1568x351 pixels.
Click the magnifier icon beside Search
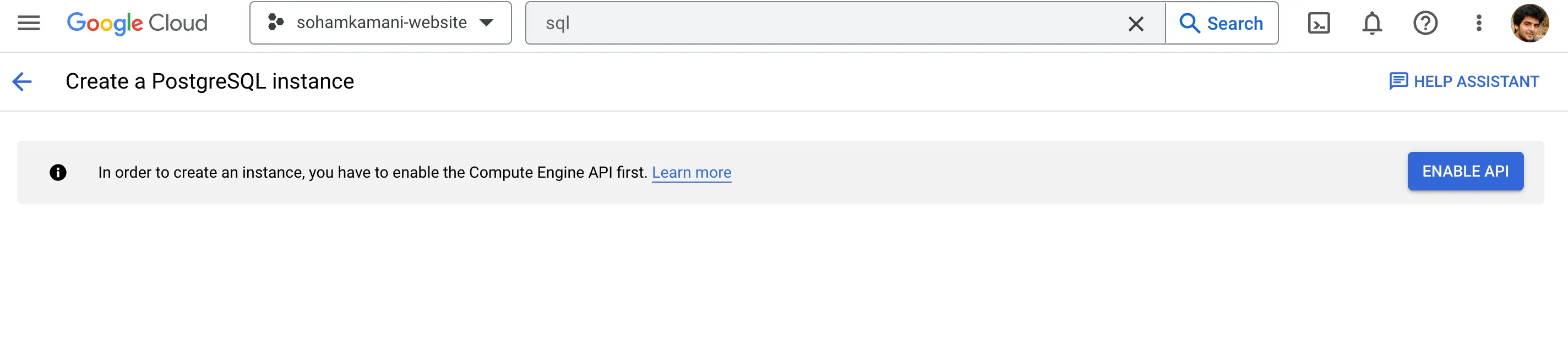1189,23
